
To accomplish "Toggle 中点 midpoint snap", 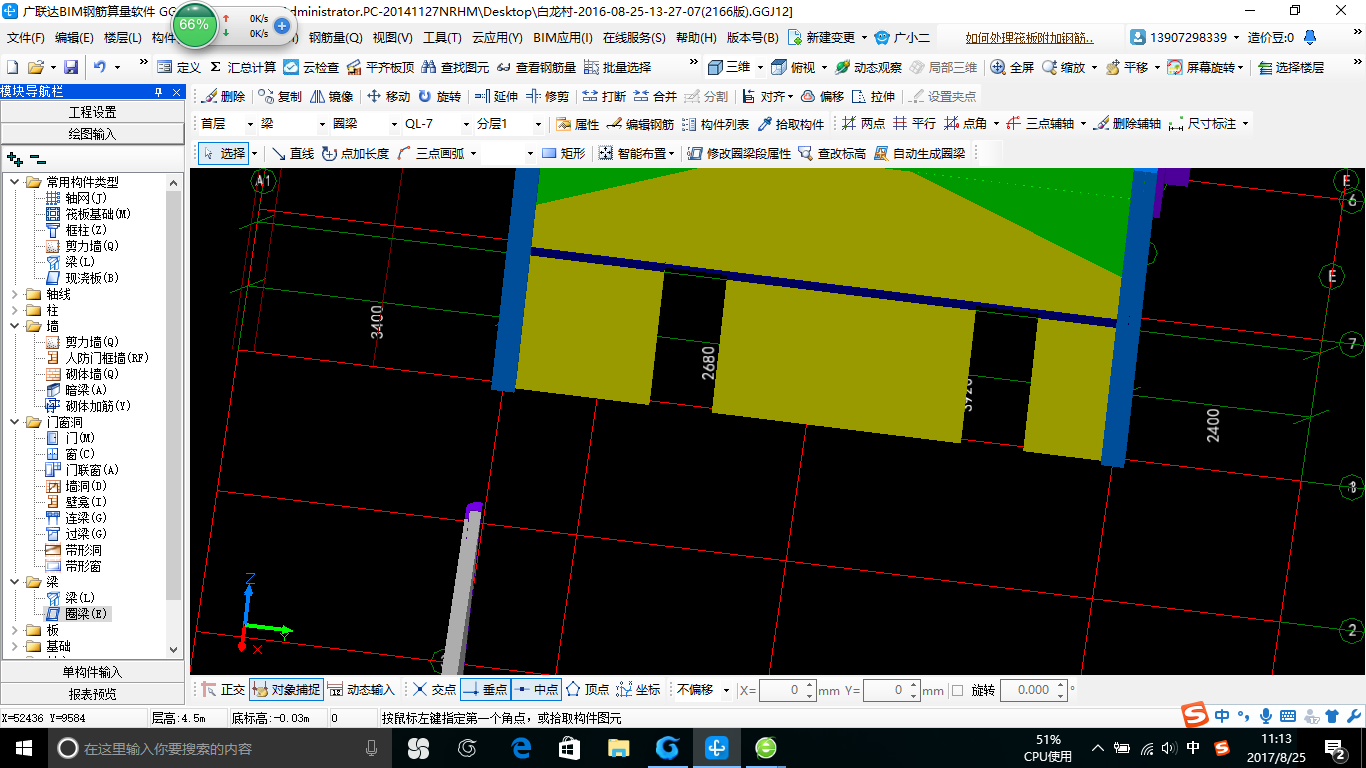I will (x=536, y=689).
